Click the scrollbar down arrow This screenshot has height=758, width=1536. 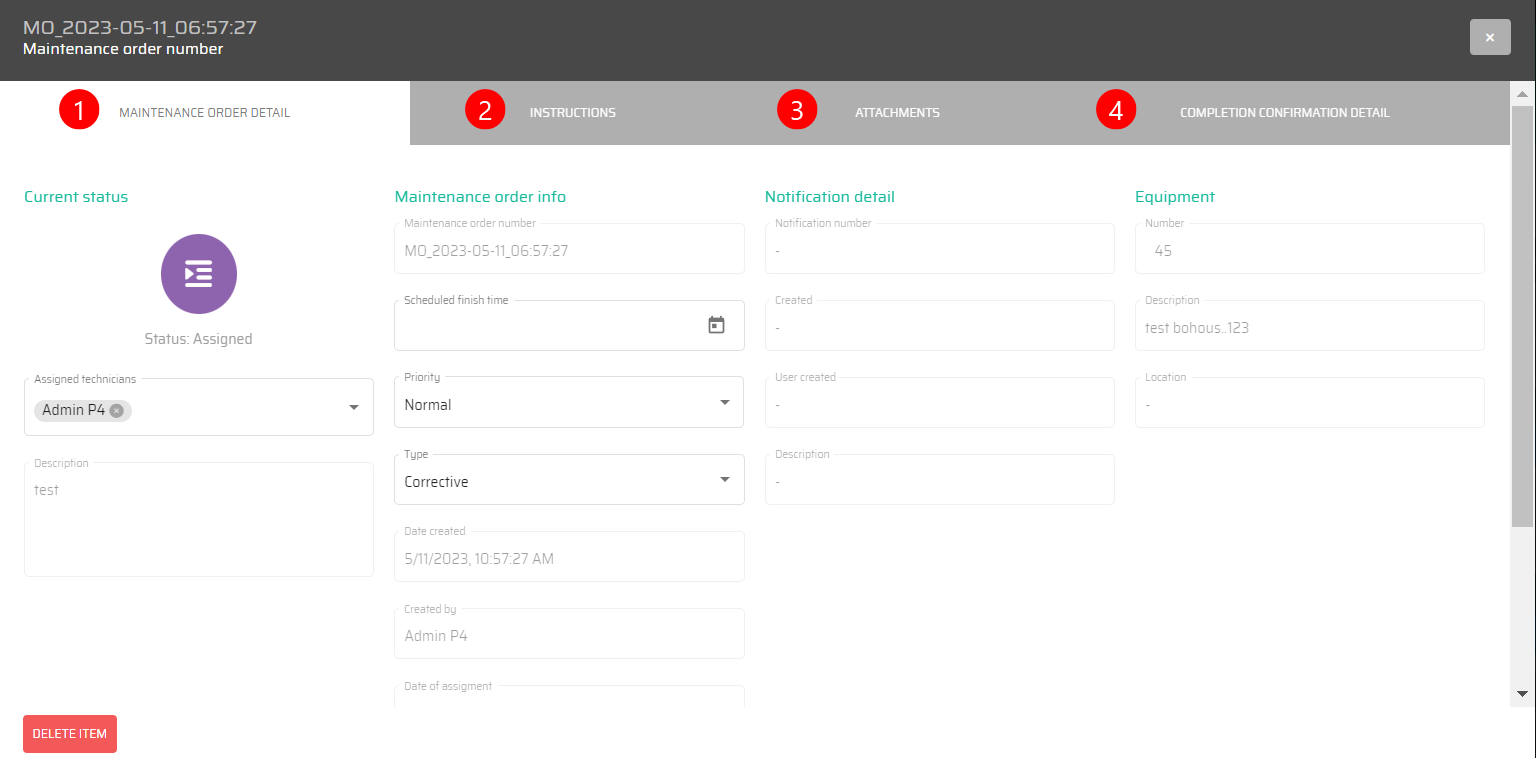(x=1522, y=693)
